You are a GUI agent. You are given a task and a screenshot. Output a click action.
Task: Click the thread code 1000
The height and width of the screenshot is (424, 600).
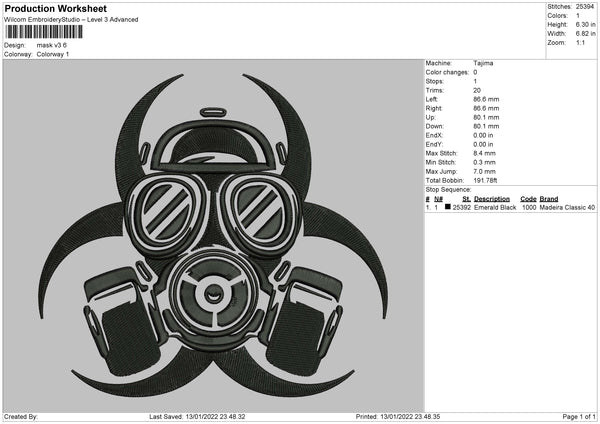[529, 207]
